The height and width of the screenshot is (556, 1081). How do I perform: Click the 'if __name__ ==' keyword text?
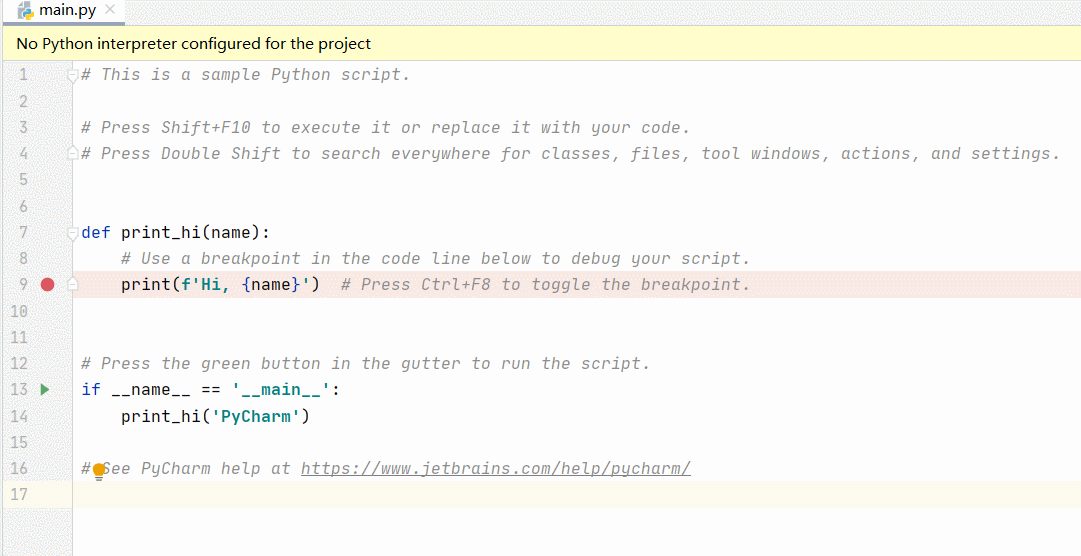(150, 390)
